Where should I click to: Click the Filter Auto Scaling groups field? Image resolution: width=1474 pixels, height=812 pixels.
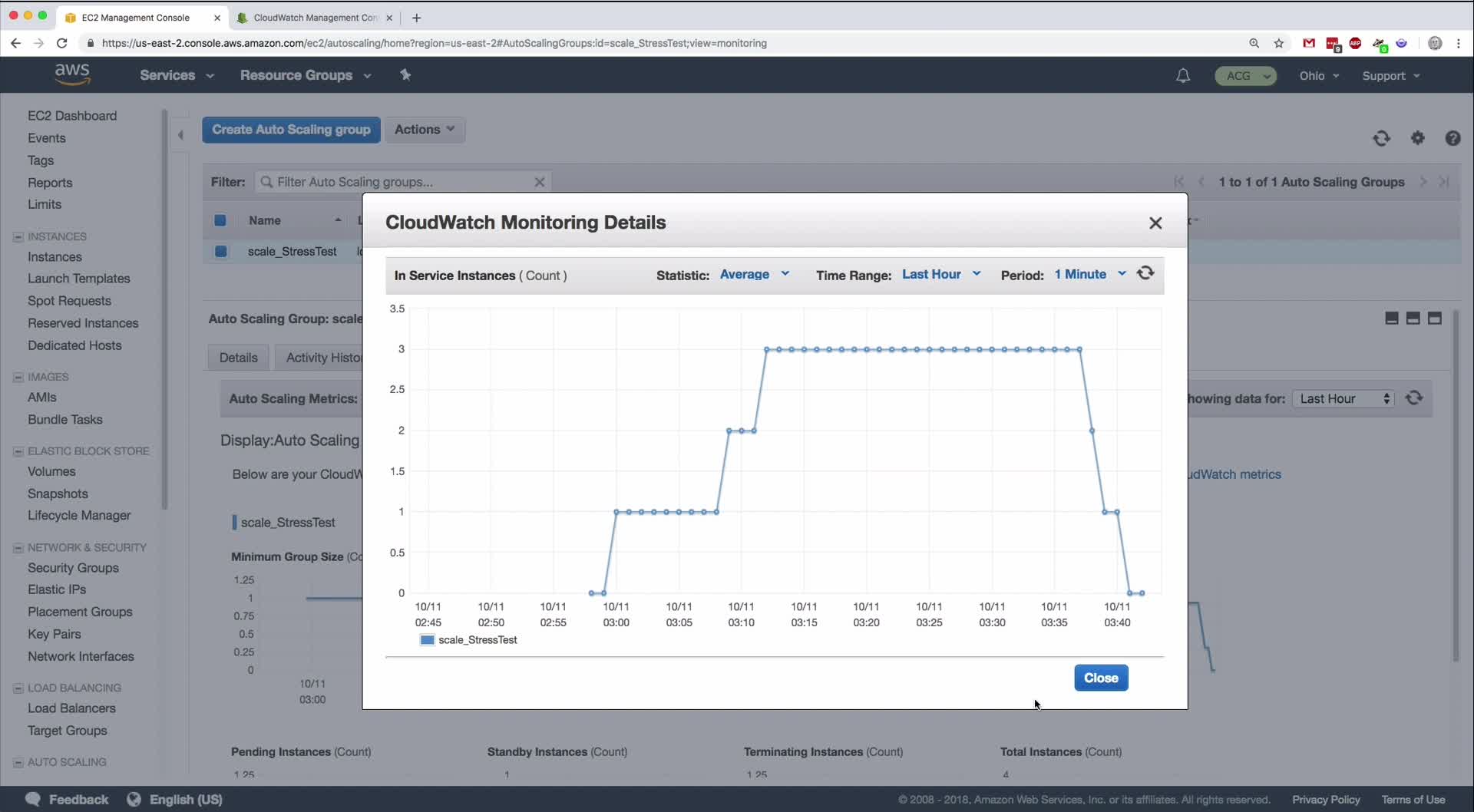[x=402, y=182]
